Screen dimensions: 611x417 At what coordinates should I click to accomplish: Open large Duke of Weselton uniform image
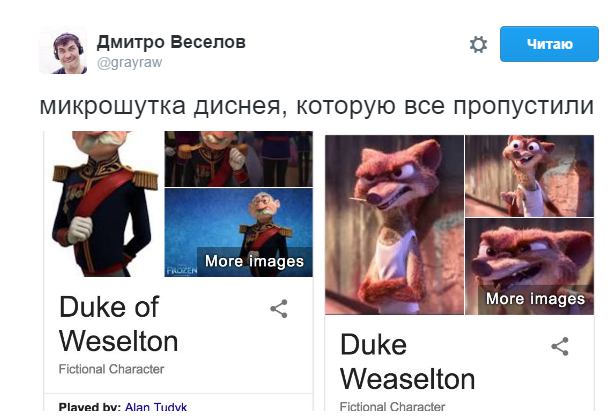(x=103, y=204)
